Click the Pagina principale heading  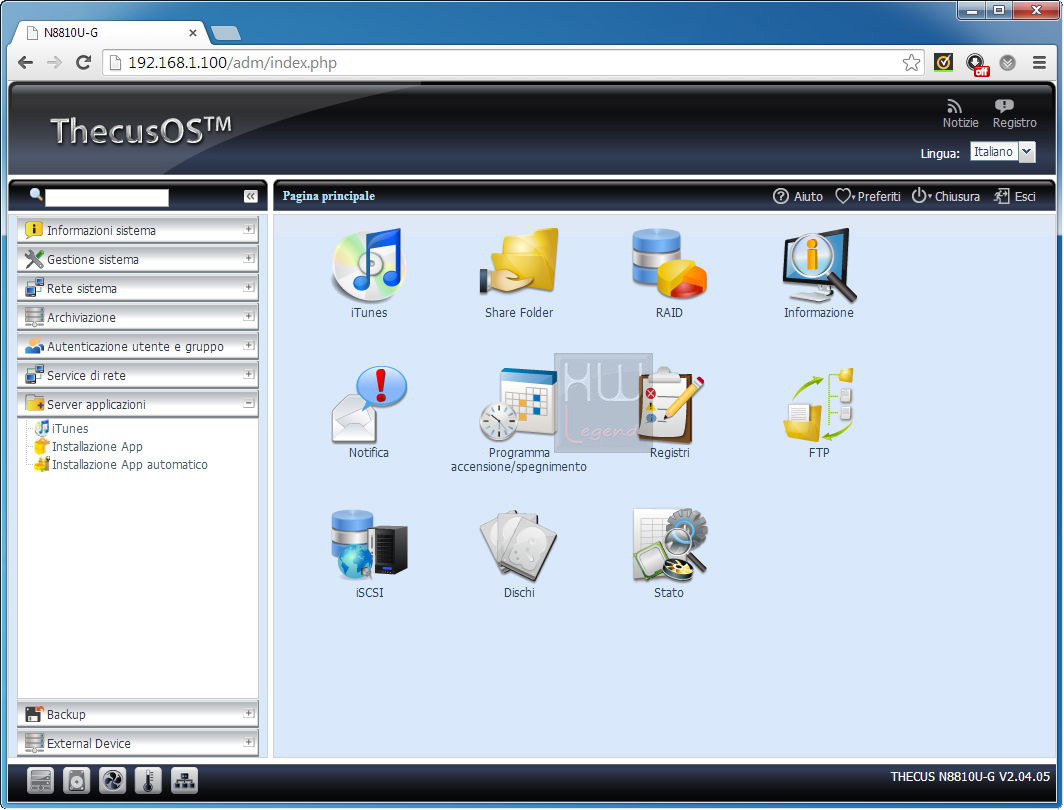(x=328, y=196)
